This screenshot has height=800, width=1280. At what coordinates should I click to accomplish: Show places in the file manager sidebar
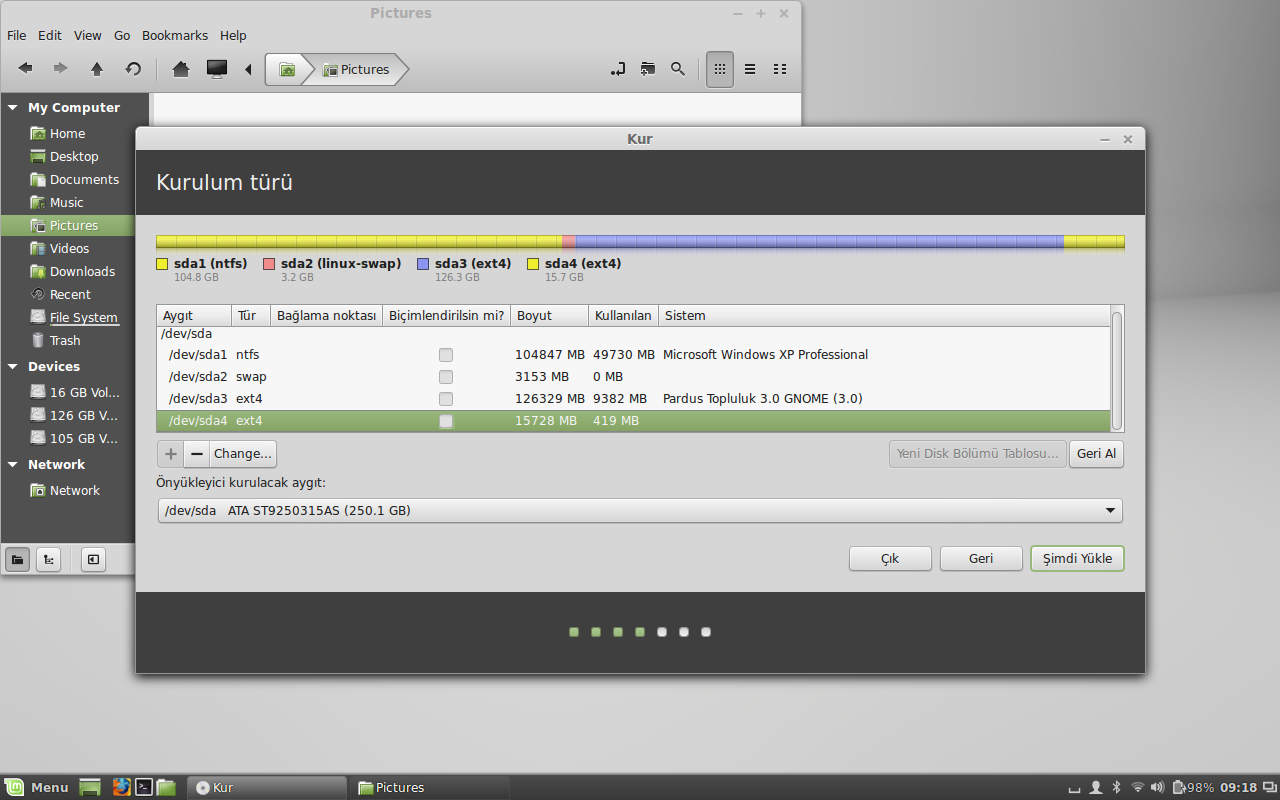pos(17,559)
